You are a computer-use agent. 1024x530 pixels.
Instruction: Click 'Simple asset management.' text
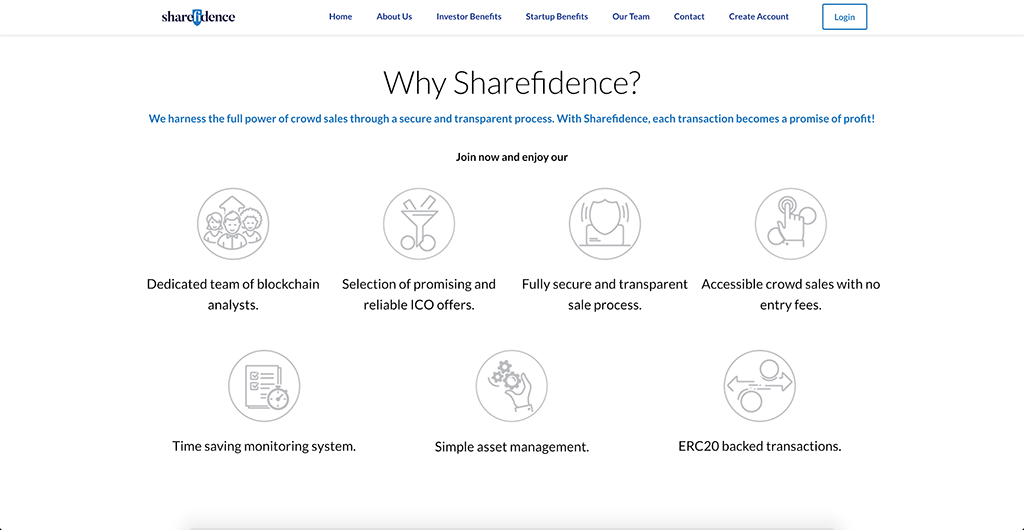[512, 447]
